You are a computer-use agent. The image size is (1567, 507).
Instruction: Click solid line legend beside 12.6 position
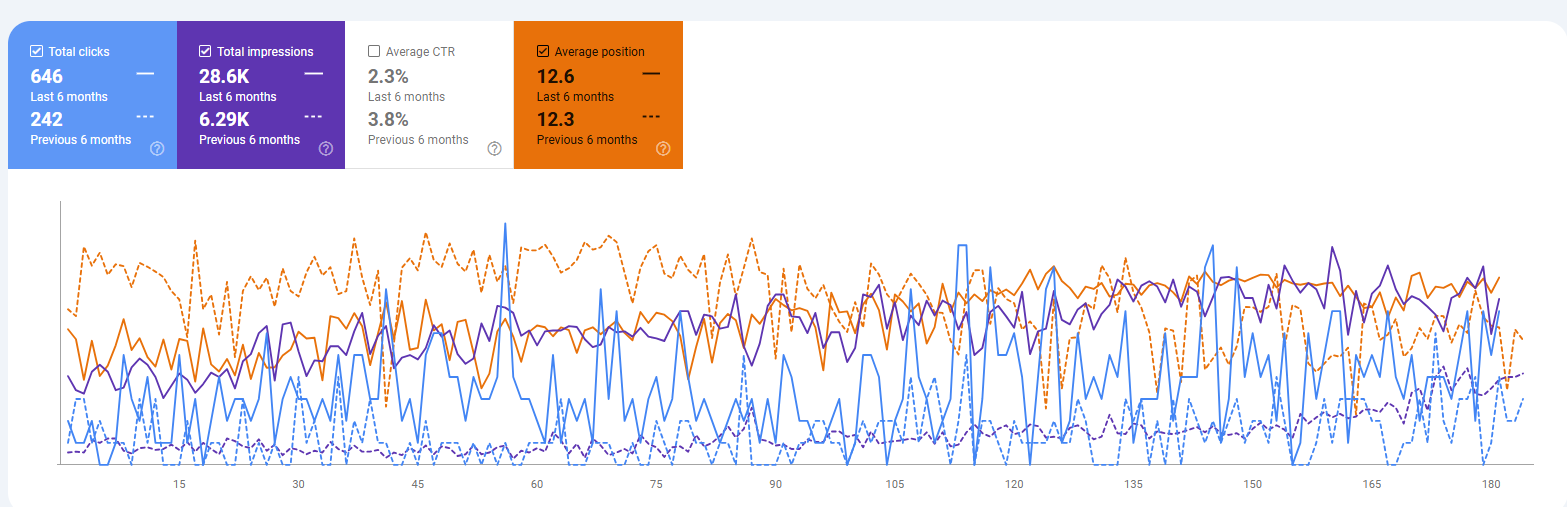click(x=651, y=74)
